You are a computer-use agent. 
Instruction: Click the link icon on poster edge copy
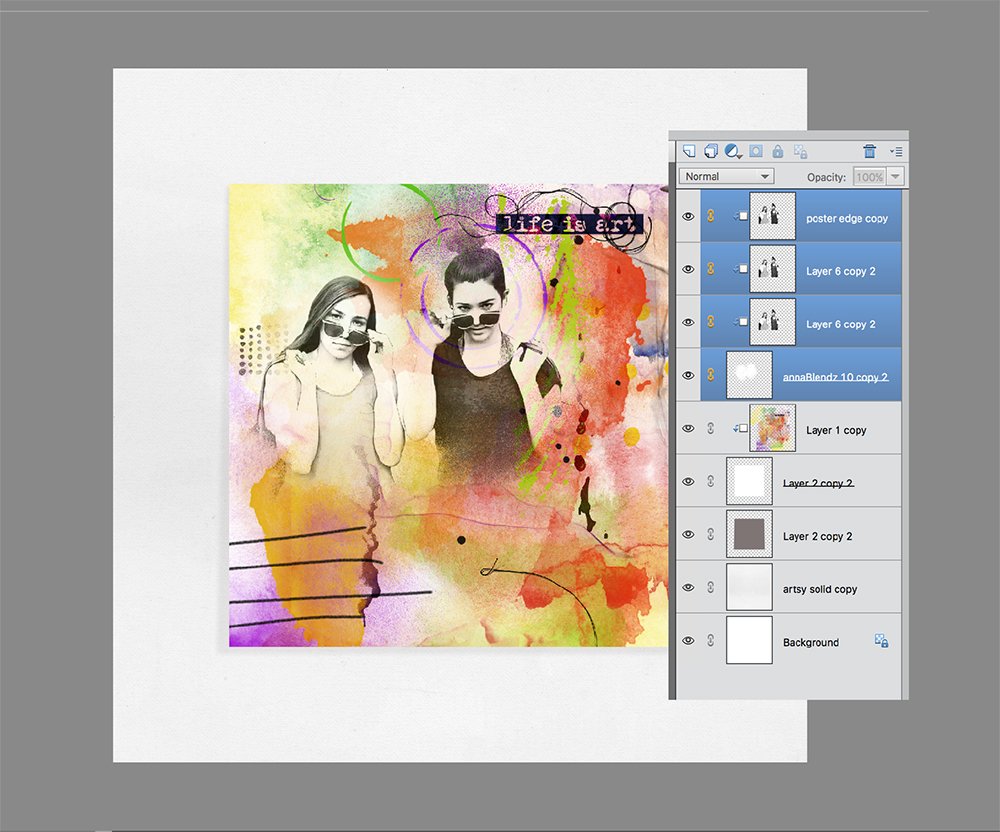(x=710, y=216)
